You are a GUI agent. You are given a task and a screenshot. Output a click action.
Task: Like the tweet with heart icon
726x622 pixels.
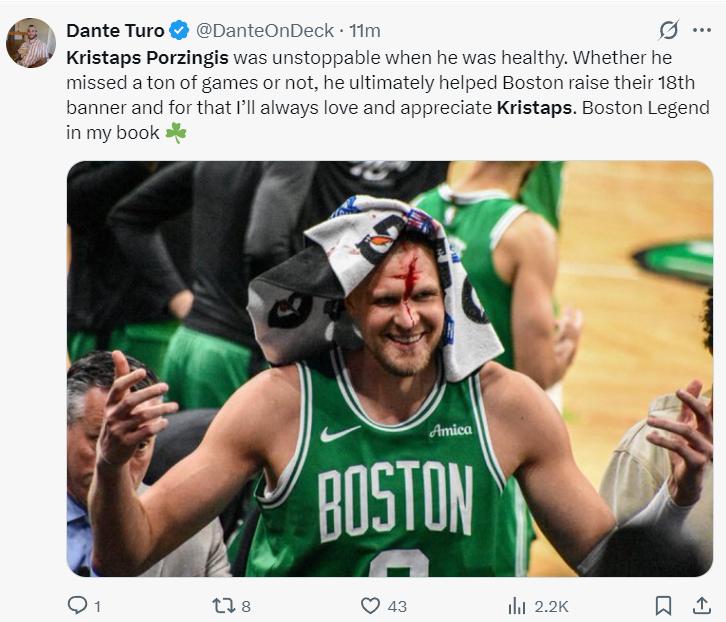pyautogui.click(x=370, y=605)
